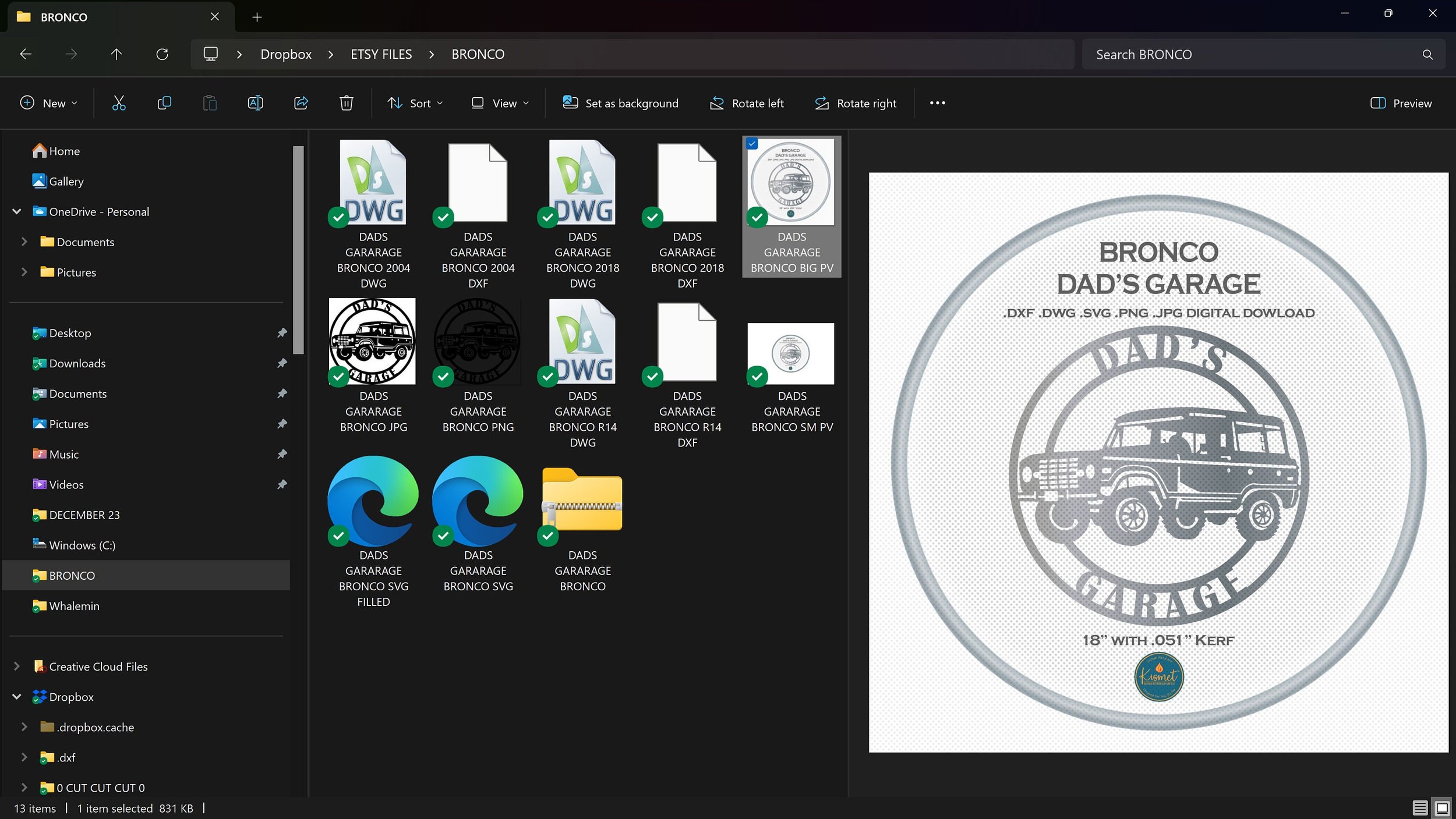Unpin Downloads from Quick access

[282, 363]
